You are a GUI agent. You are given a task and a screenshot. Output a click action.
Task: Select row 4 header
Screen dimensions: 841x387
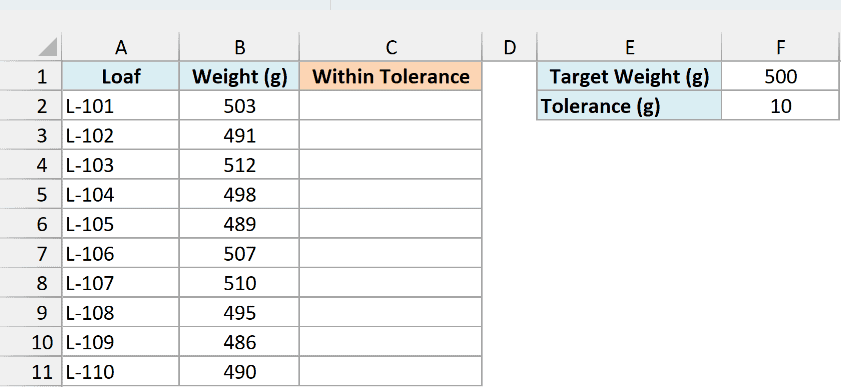click(x=31, y=165)
